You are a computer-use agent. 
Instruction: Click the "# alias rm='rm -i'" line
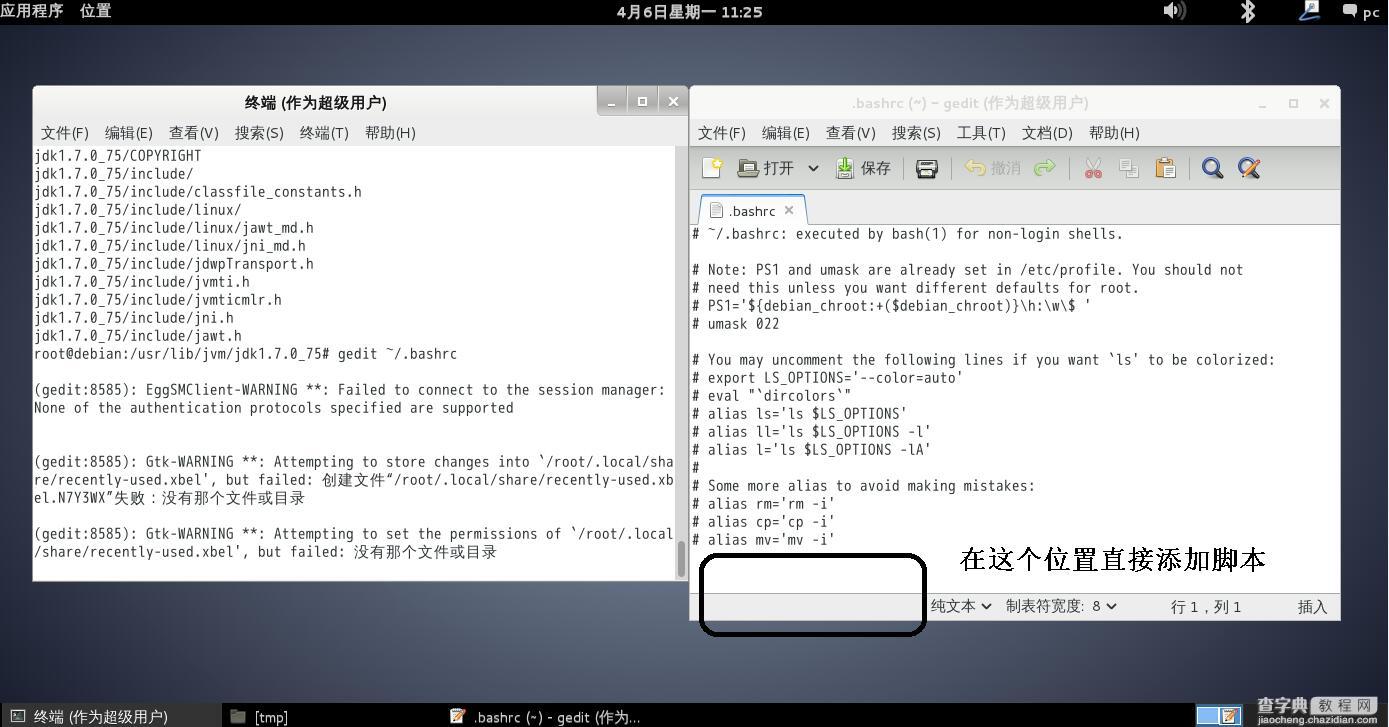[763, 504]
